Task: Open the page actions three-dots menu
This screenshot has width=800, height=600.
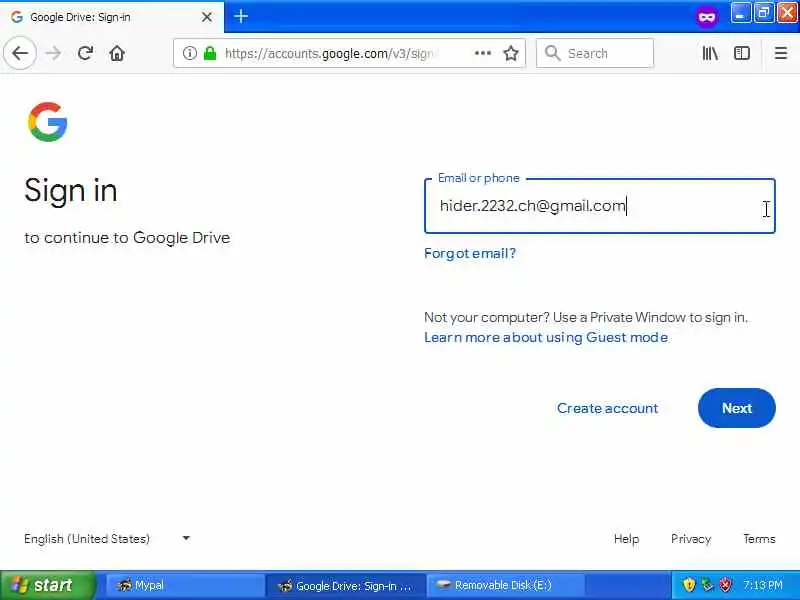Action: tap(483, 53)
